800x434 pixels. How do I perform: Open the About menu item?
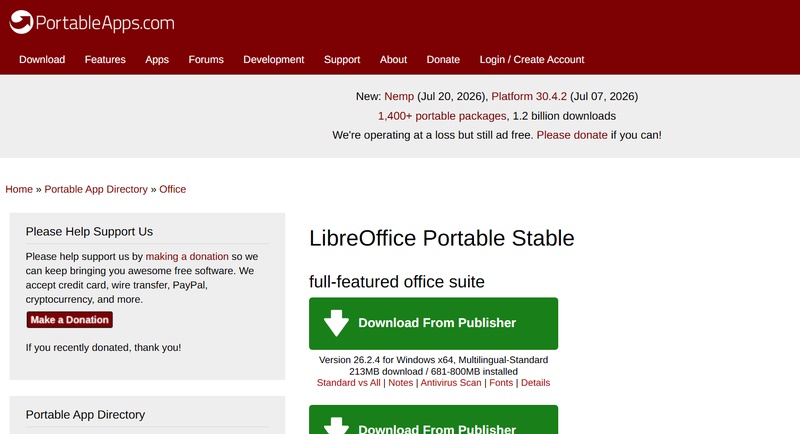point(393,60)
